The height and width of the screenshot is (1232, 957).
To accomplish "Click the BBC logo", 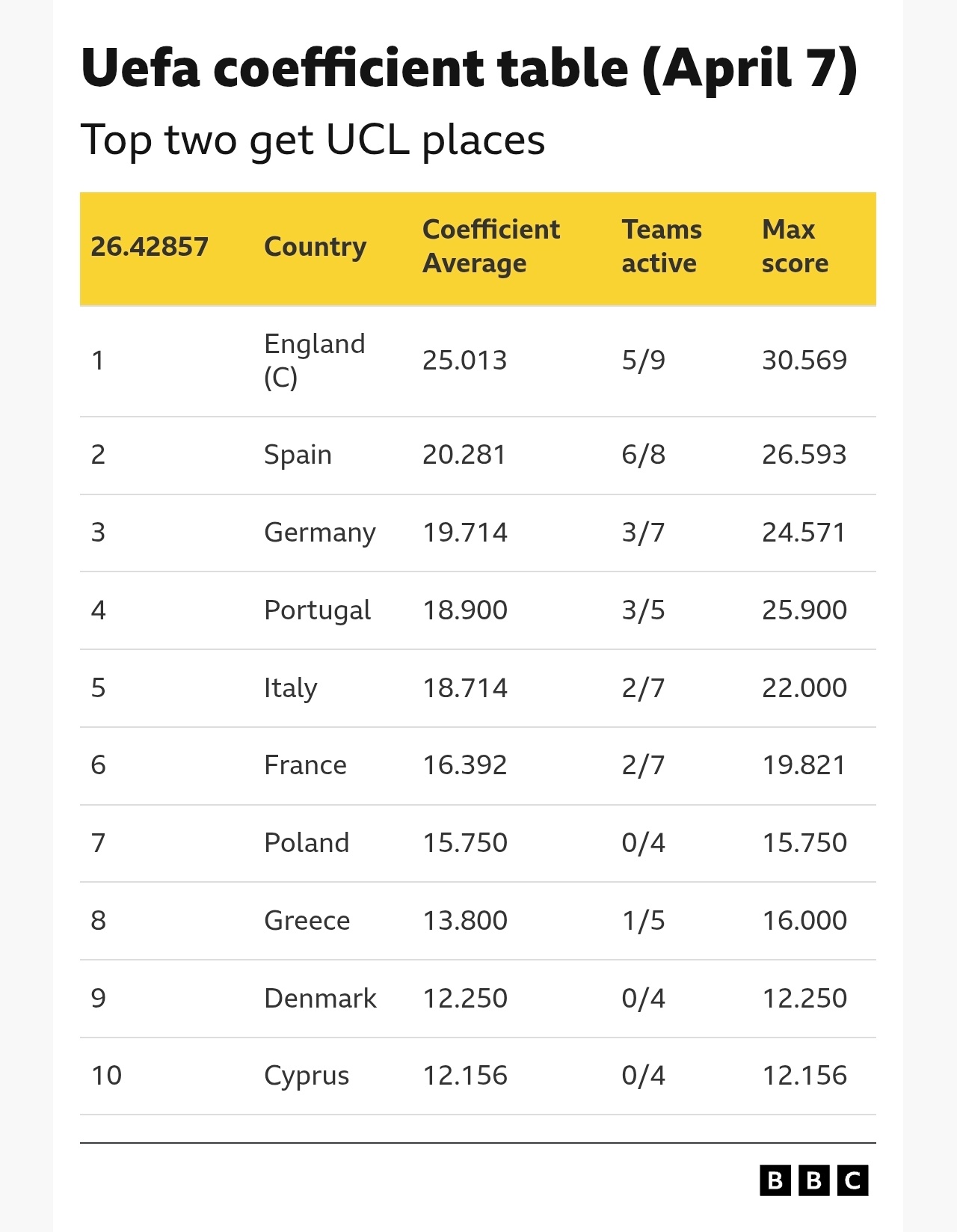I will (813, 1180).
